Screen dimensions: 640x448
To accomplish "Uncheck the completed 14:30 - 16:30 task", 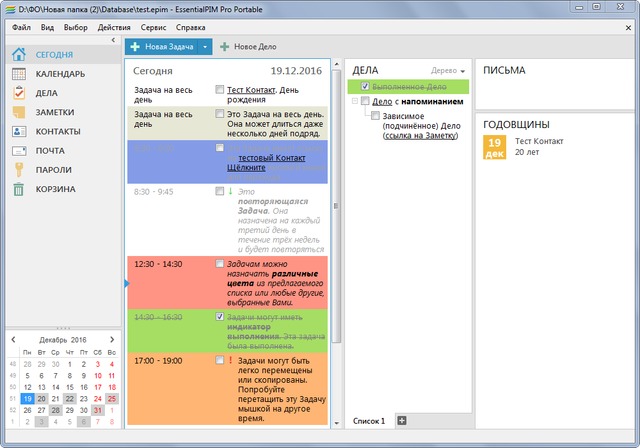I will (x=220, y=317).
